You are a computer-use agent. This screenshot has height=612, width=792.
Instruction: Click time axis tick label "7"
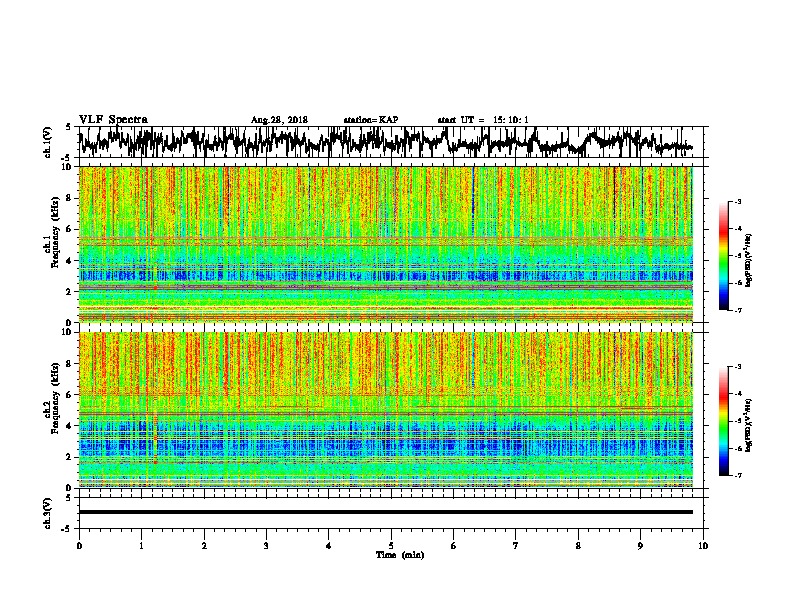pyautogui.click(x=516, y=546)
